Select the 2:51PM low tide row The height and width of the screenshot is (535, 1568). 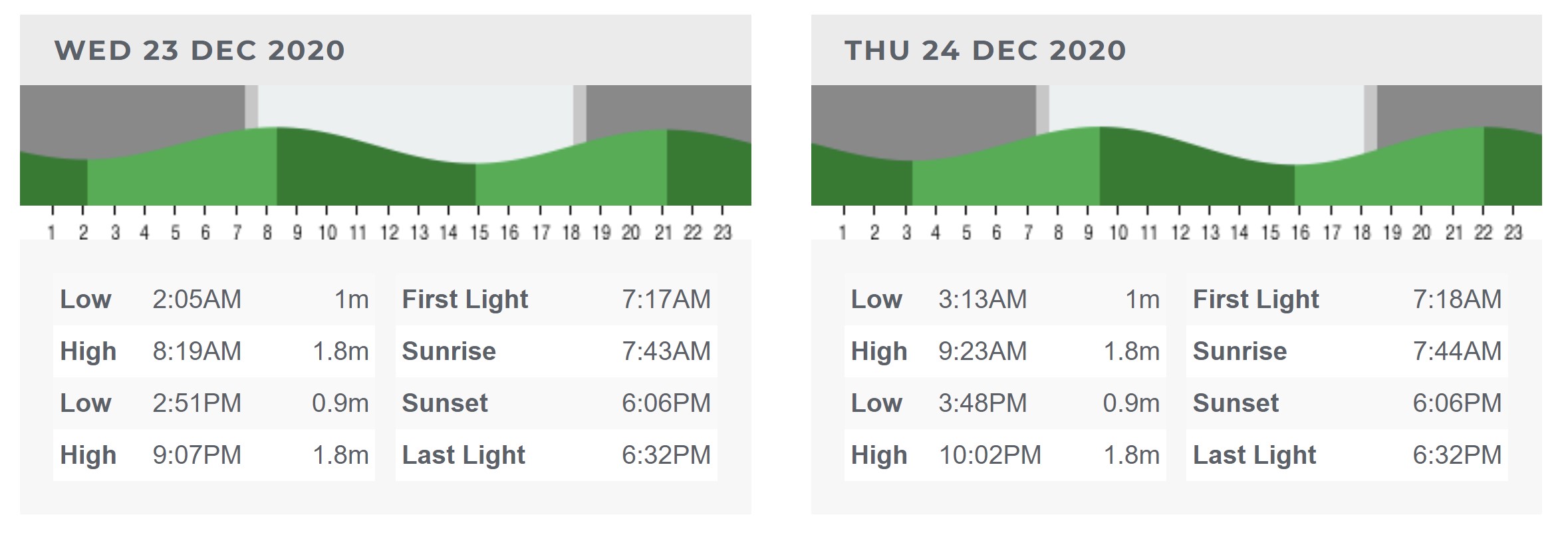[x=214, y=403]
